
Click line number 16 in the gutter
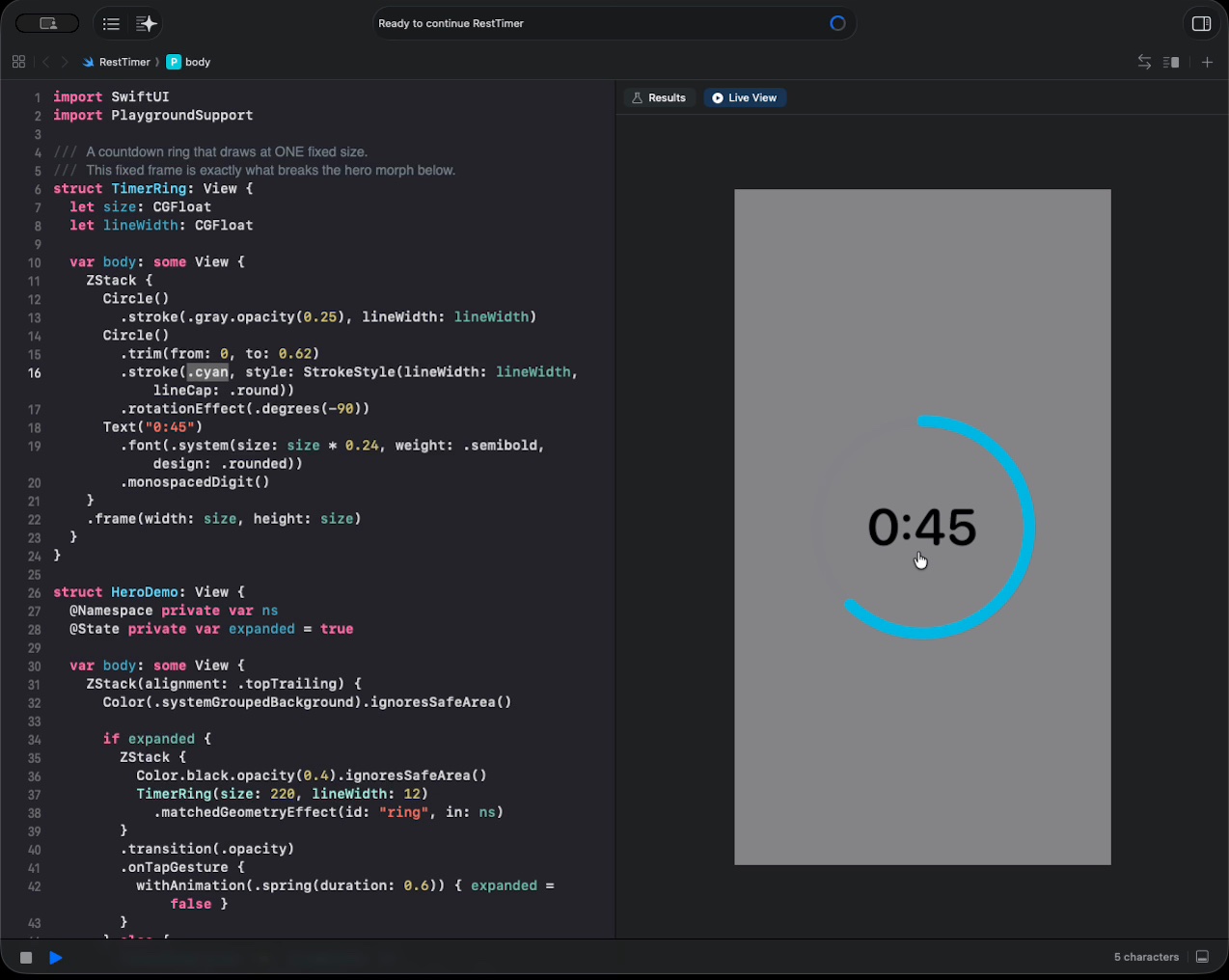coord(35,373)
